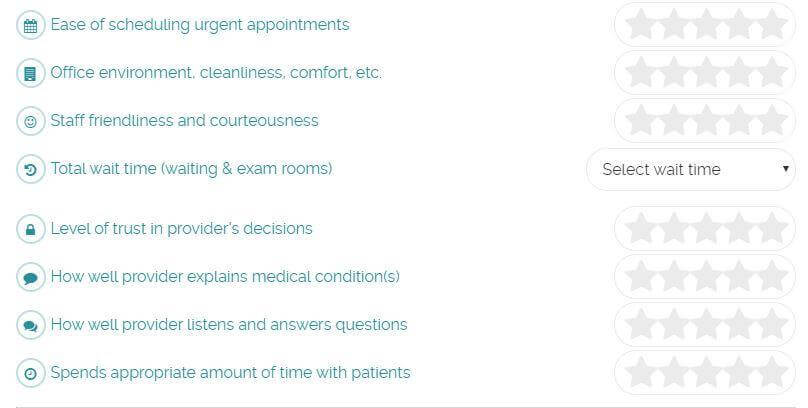This screenshot has height=408, width=808.
Task: Set time with patients to three stars
Action: [706, 372]
